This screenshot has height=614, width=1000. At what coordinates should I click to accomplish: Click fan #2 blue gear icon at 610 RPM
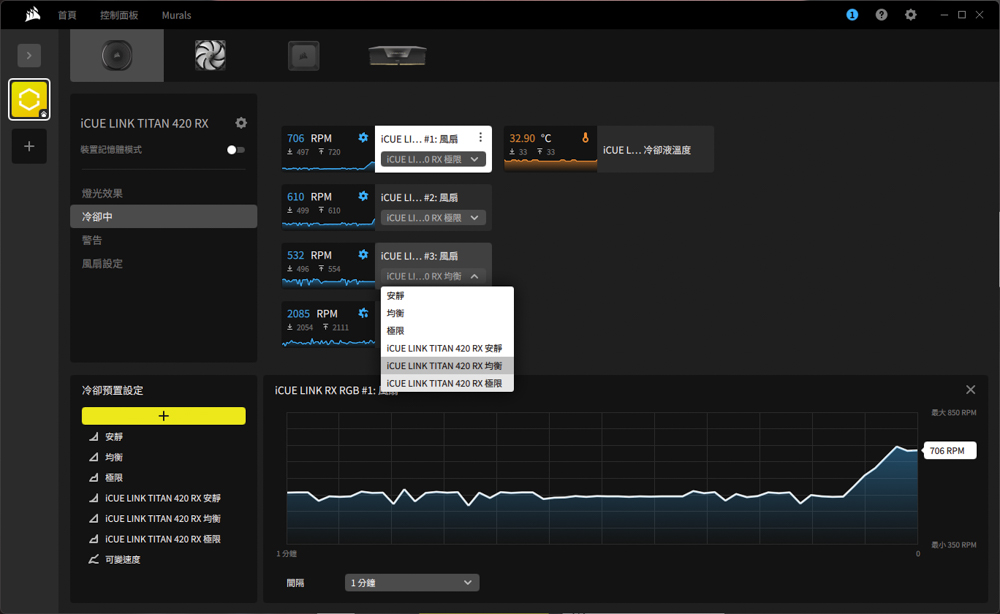[x=363, y=196]
